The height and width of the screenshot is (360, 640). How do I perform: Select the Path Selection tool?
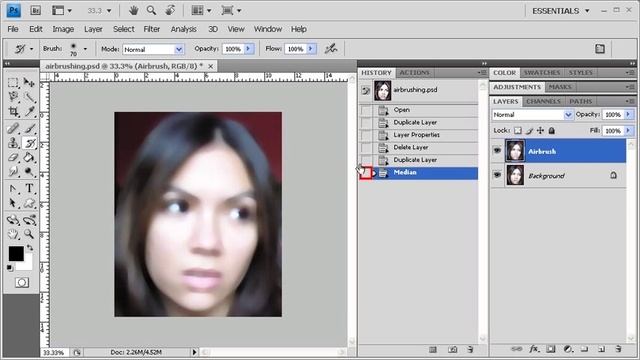[x=13, y=203]
